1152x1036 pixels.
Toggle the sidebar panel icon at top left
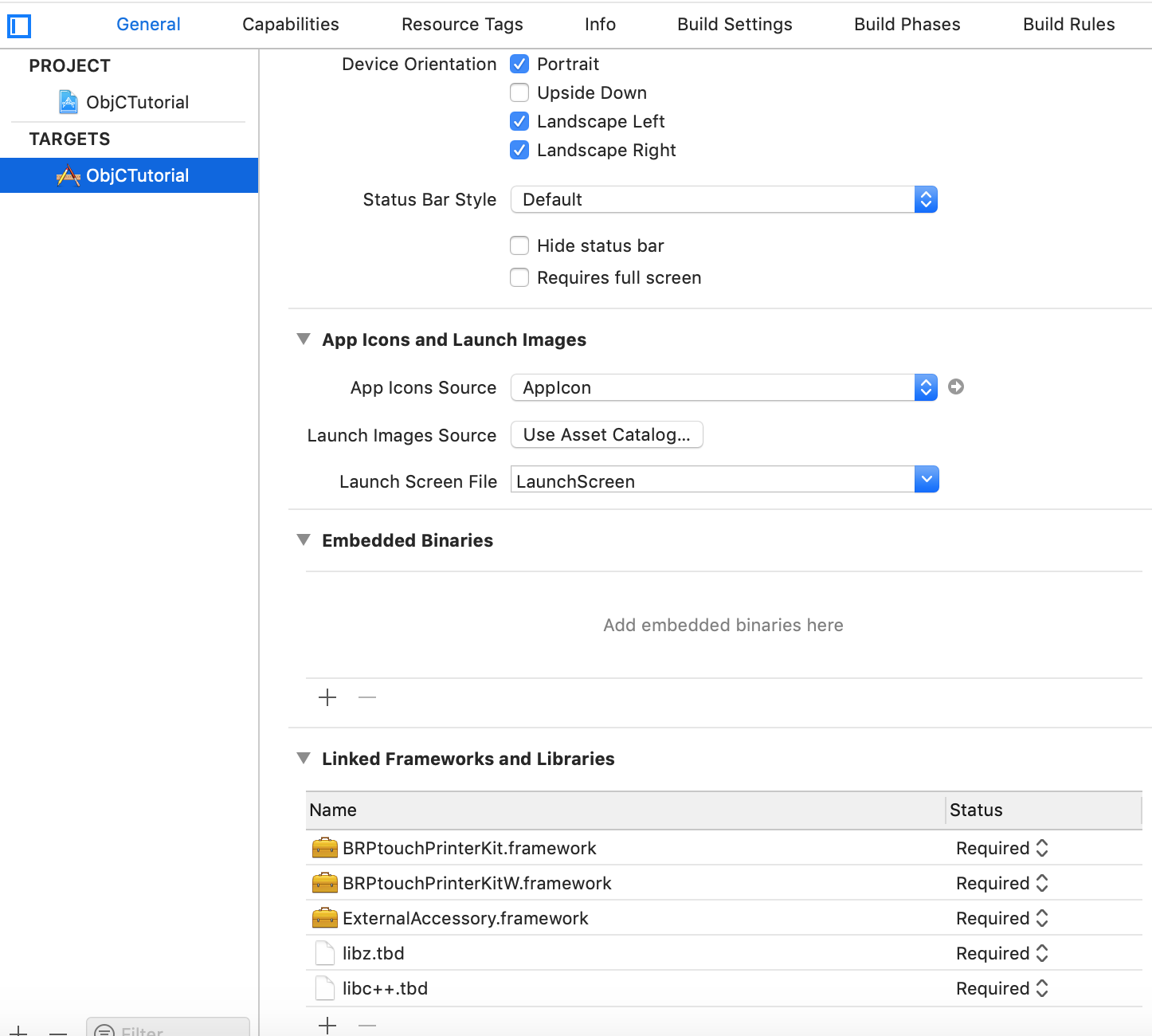coord(19,26)
